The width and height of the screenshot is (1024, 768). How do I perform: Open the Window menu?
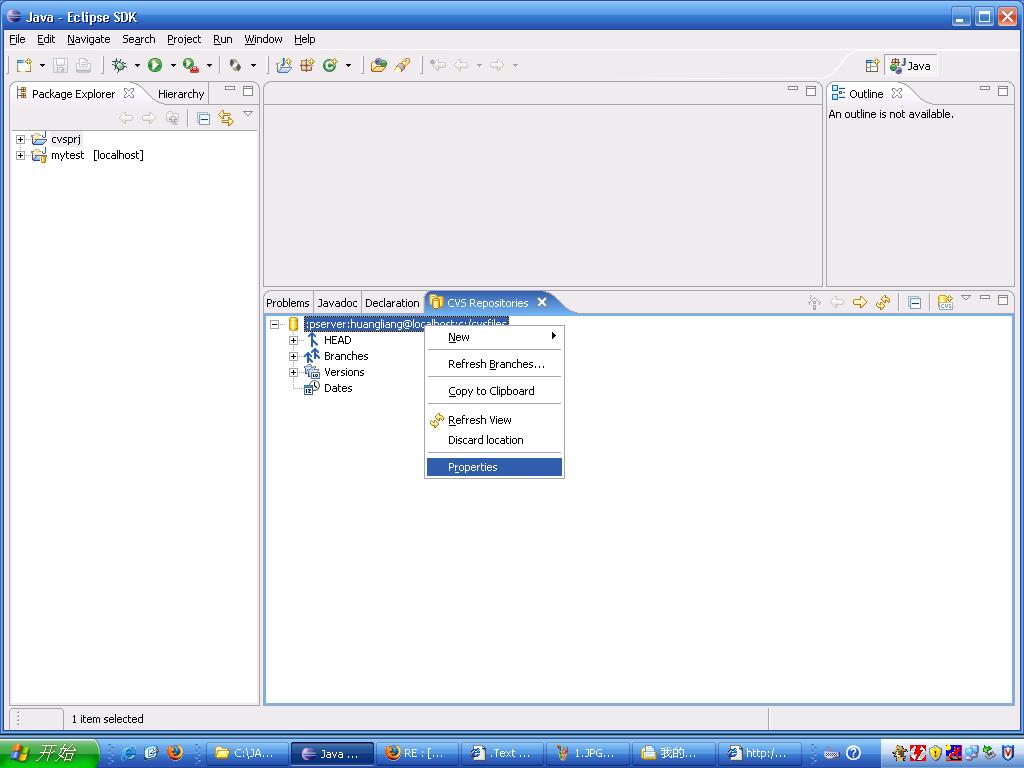[x=263, y=39]
